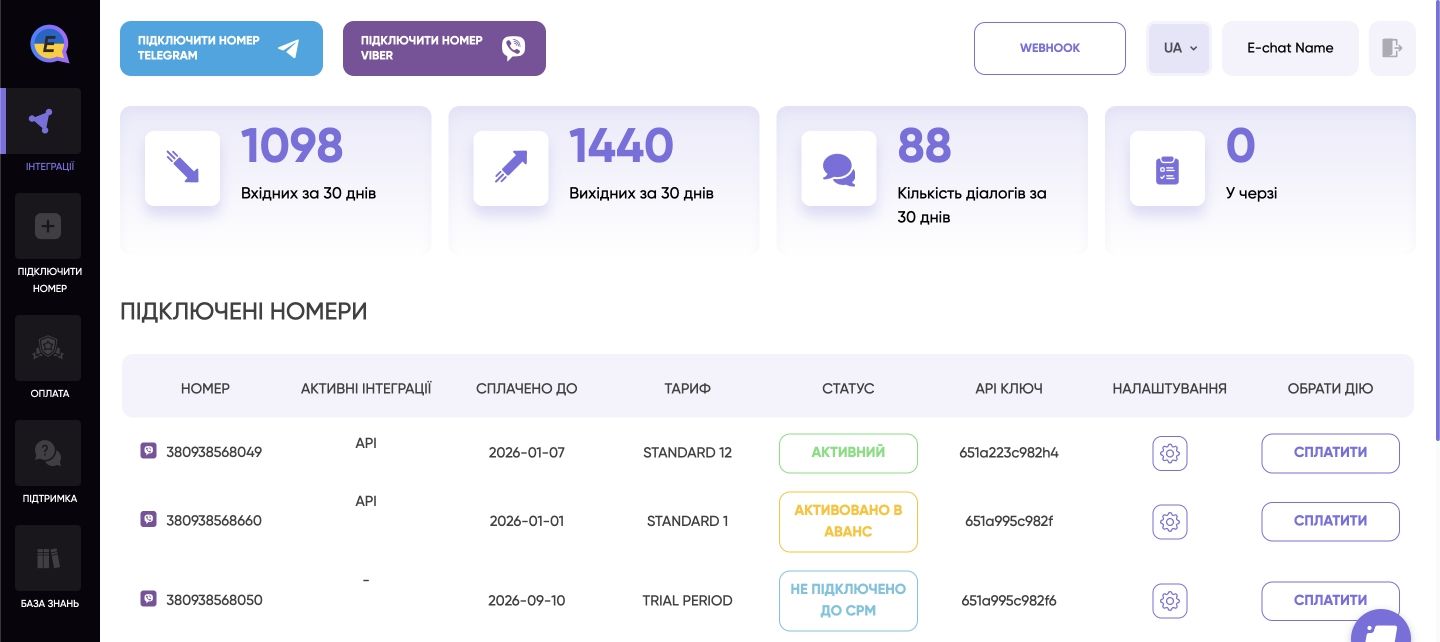This screenshot has width=1440, height=642.
Task: Open settings gear for number 380938568049
Action: click(1169, 453)
